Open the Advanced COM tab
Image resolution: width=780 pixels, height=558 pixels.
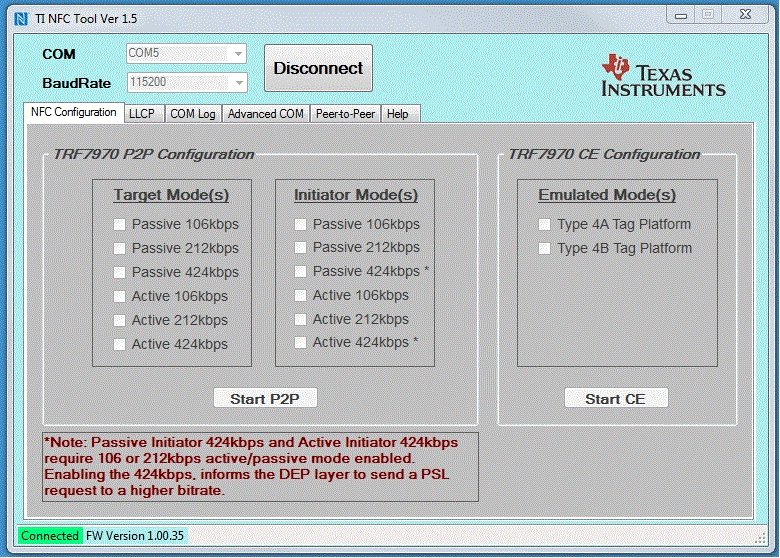point(266,114)
